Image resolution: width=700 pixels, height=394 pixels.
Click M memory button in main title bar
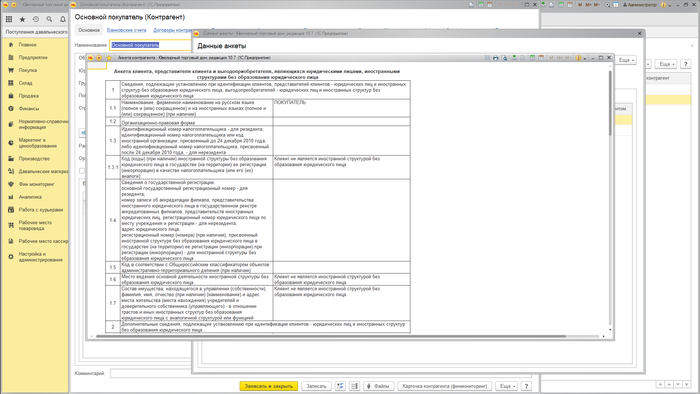(x=580, y=4)
